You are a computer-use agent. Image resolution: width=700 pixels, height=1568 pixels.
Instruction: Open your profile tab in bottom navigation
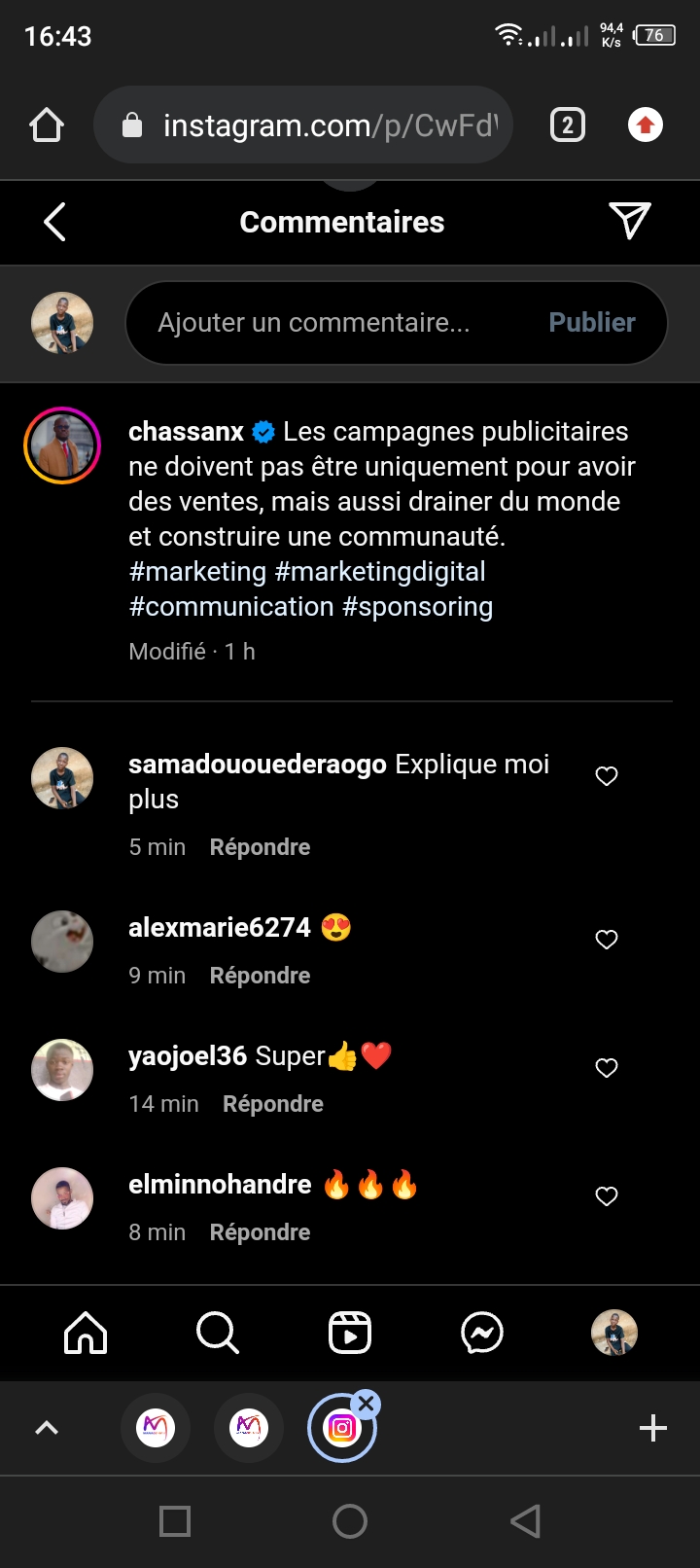(614, 1333)
